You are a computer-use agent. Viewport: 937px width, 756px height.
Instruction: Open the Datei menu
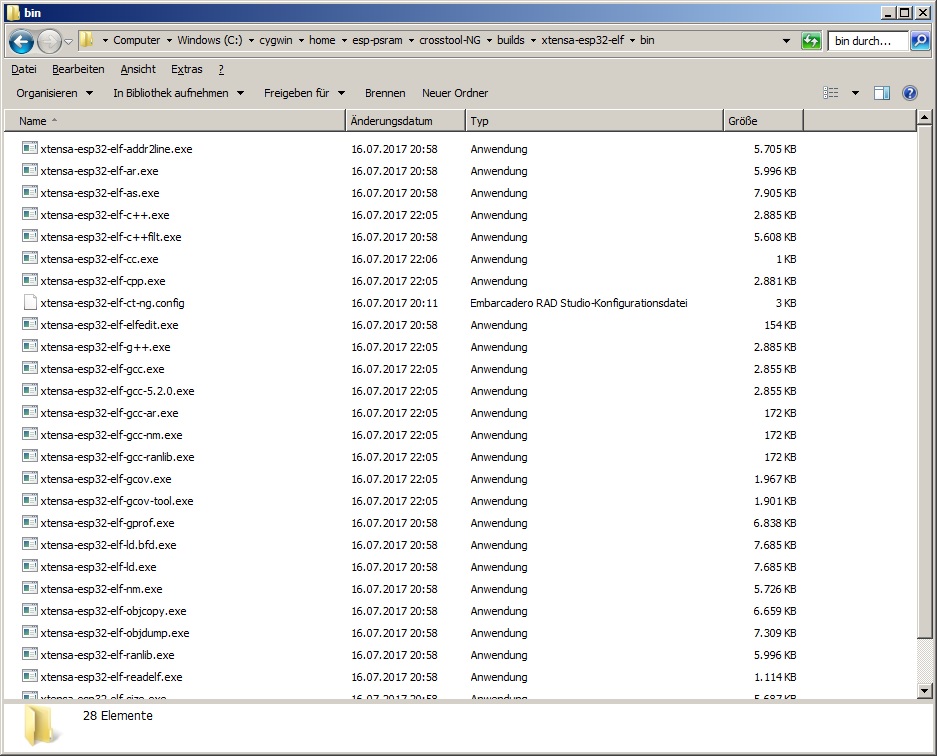24,69
